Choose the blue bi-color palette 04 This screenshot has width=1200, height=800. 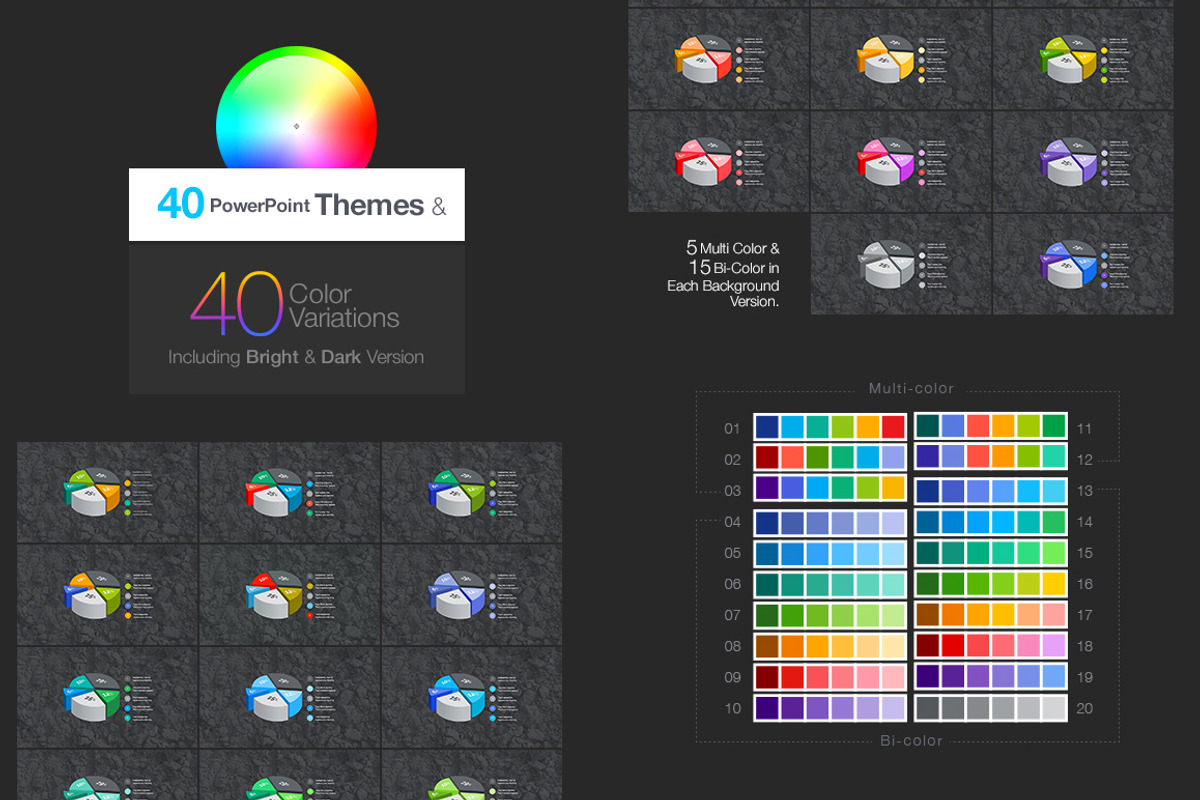pyautogui.click(x=830, y=523)
